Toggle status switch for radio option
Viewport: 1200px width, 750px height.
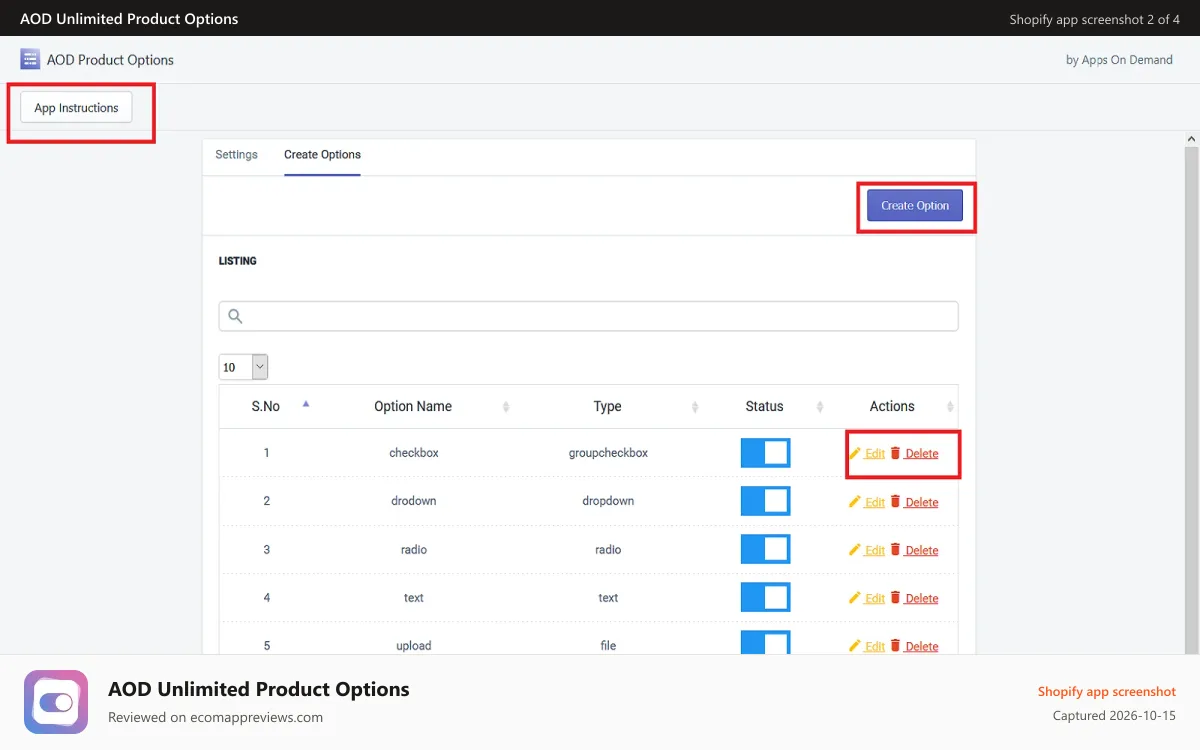click(765, 549)
